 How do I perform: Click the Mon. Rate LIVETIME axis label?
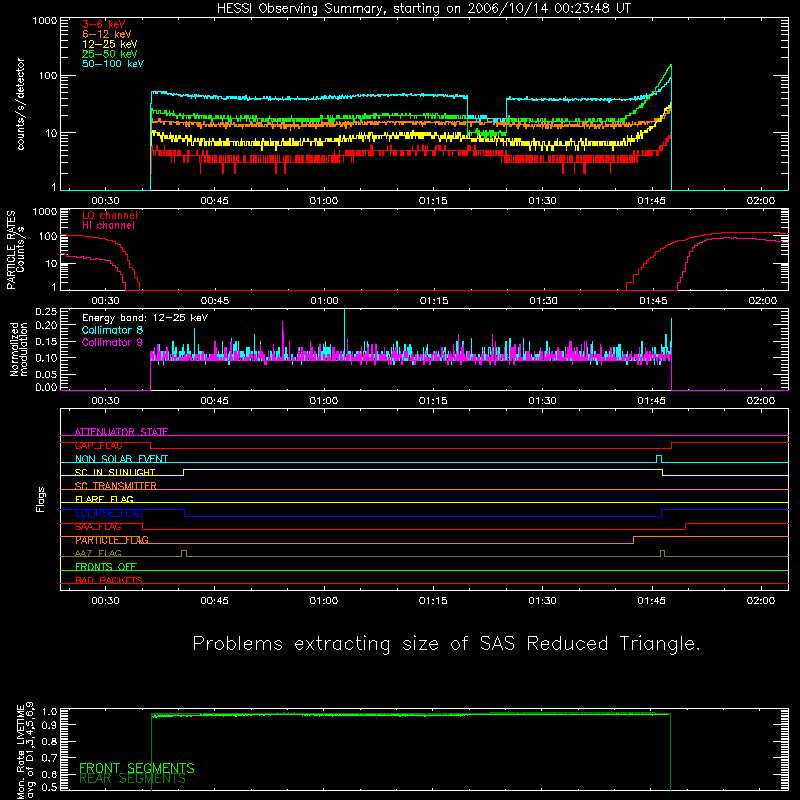[x=24, y=750]
